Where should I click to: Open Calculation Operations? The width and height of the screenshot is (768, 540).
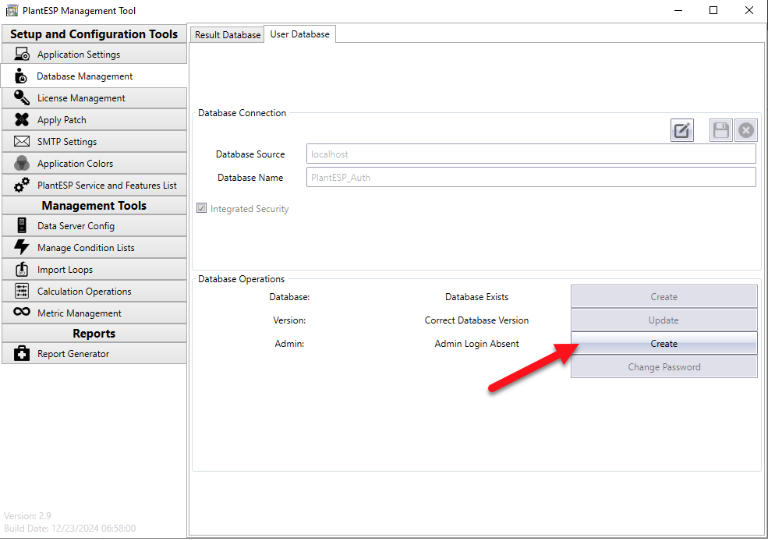(x=94, y=291)
